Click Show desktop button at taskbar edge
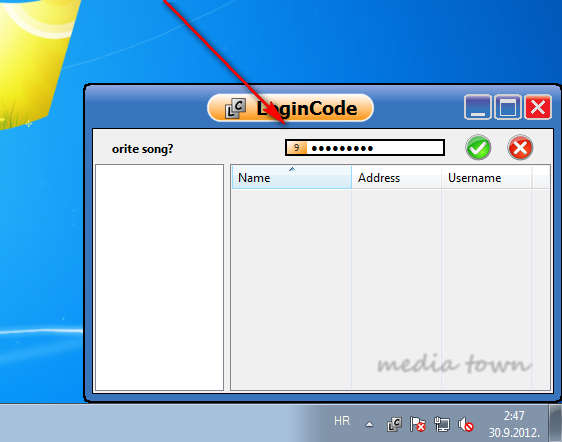The image size is (562, 442). [555, 423]
